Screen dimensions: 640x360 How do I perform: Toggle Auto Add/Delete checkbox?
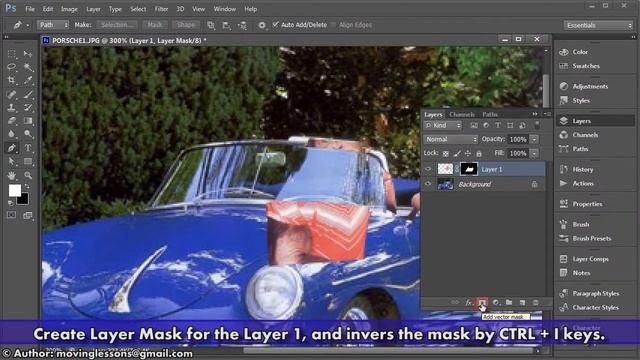click(275, 25)
